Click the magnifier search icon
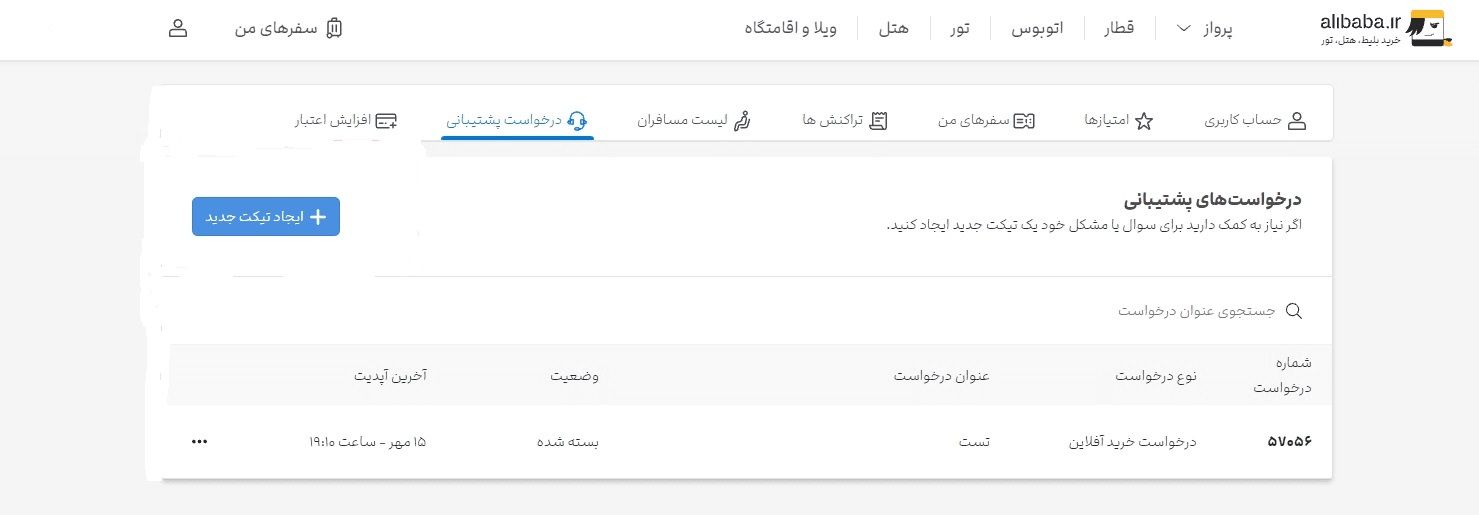Screen dimensions: 1479x515 coord(1293,311)
